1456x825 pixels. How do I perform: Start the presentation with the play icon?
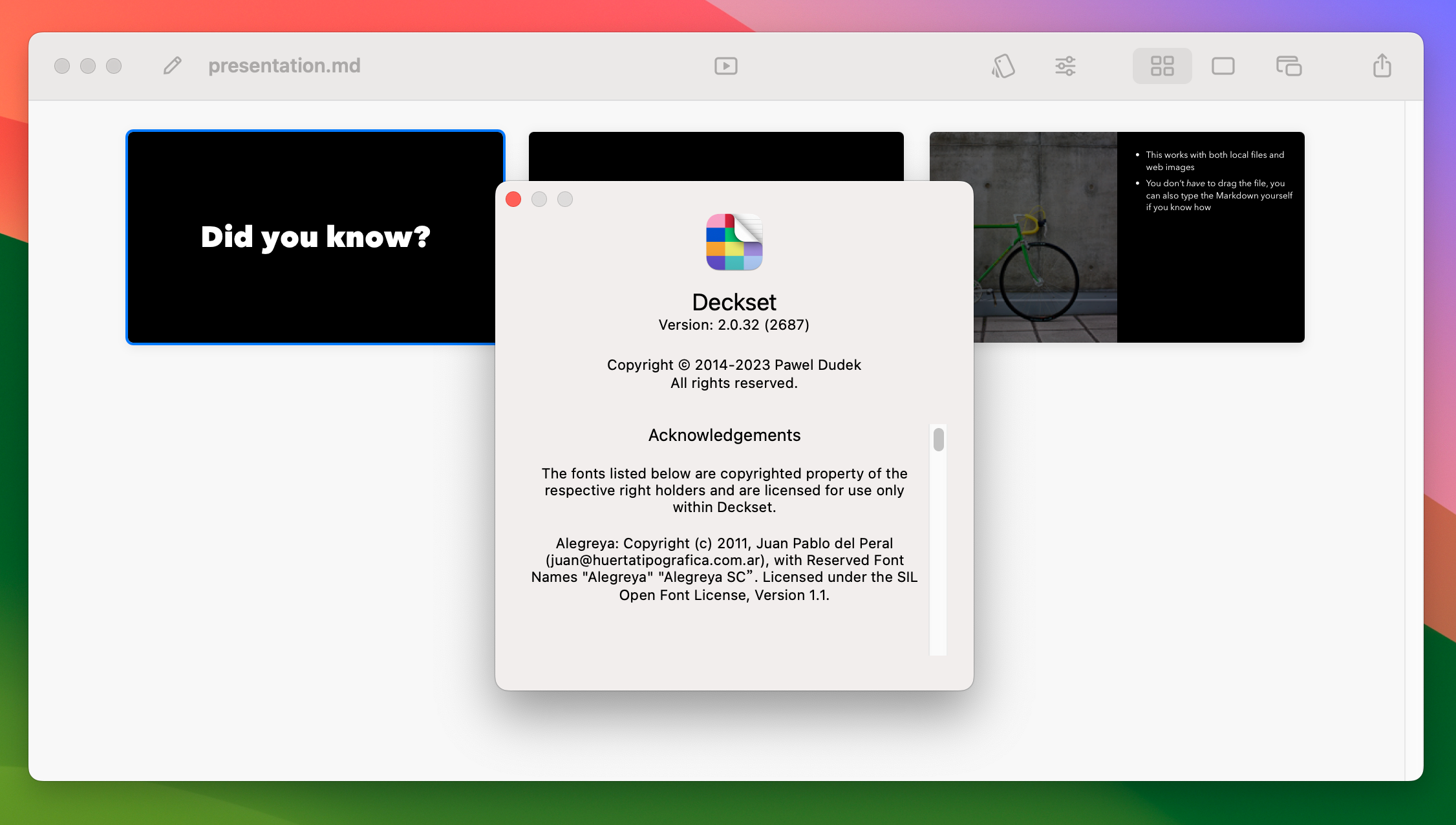point(725,65)
